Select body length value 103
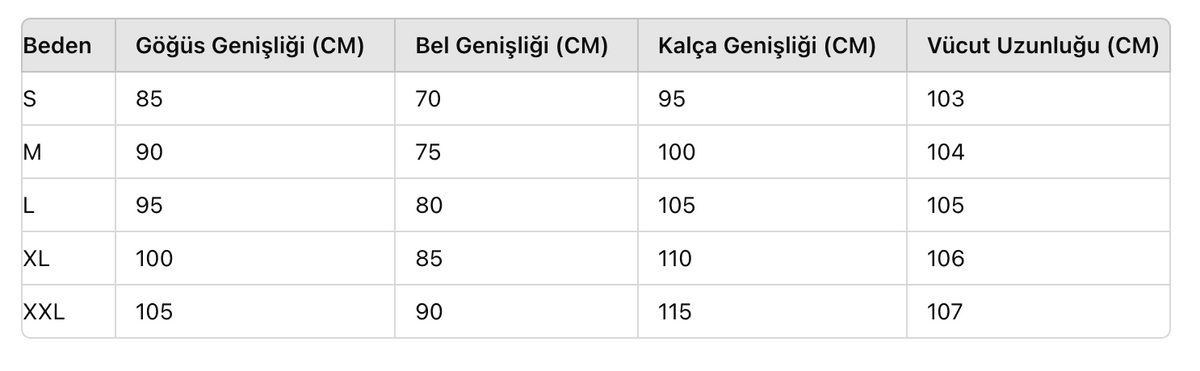This screenshot has width=1200, height=371. pos(945,99)
